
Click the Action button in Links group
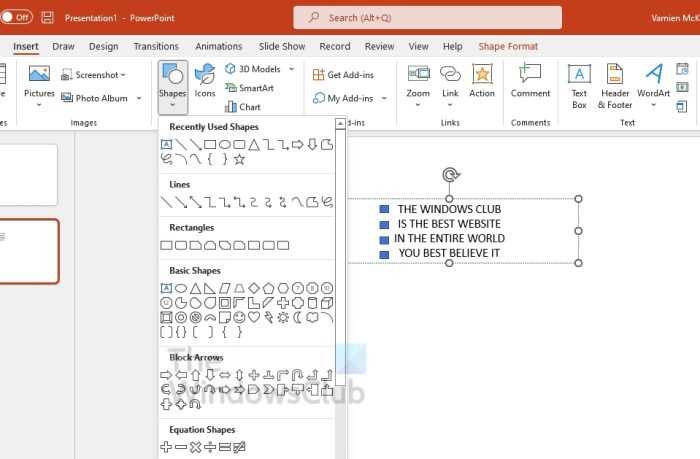[x=482, y=80]
